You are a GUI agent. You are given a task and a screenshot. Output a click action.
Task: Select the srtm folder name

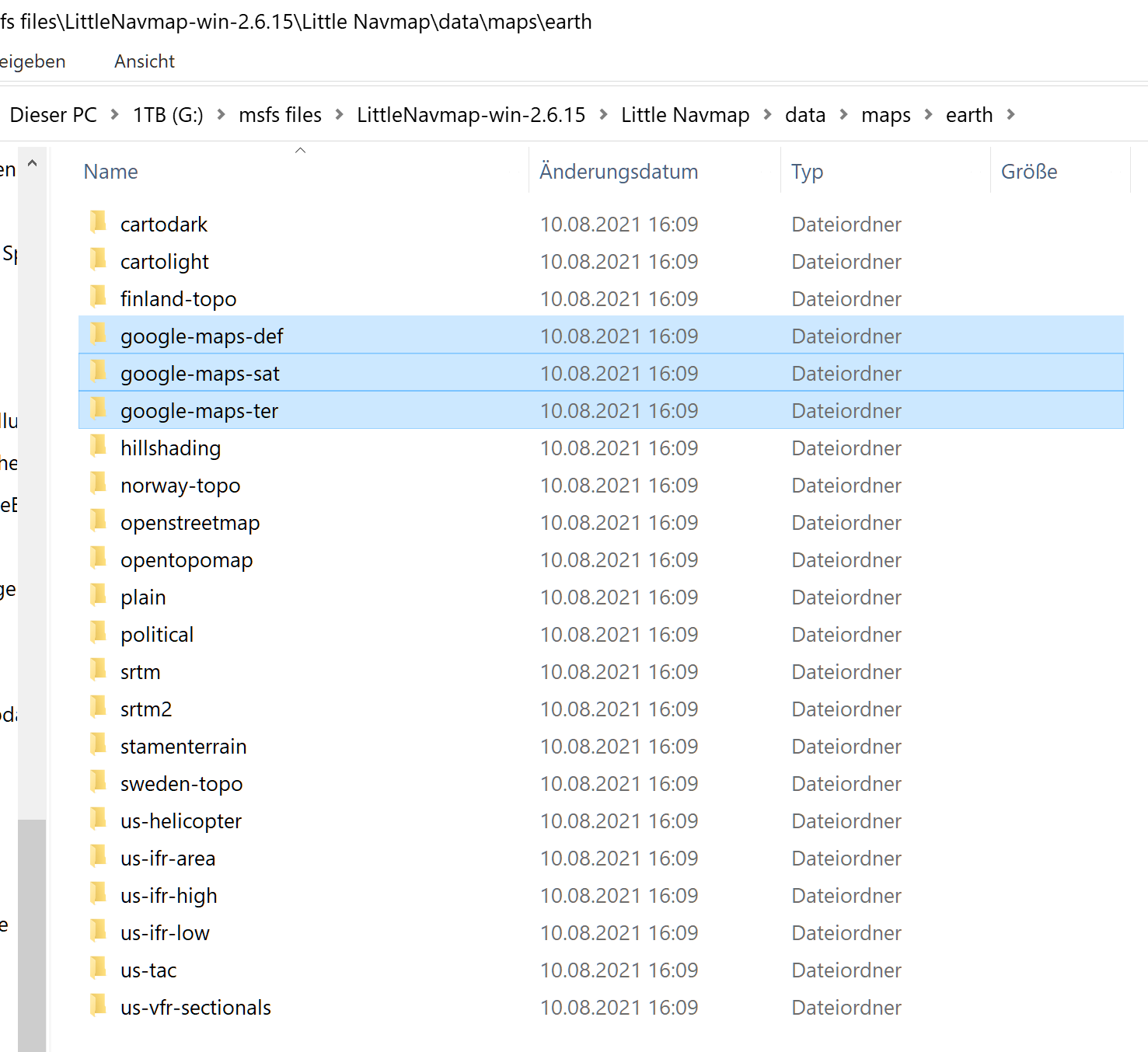click(x=140, y=672)
